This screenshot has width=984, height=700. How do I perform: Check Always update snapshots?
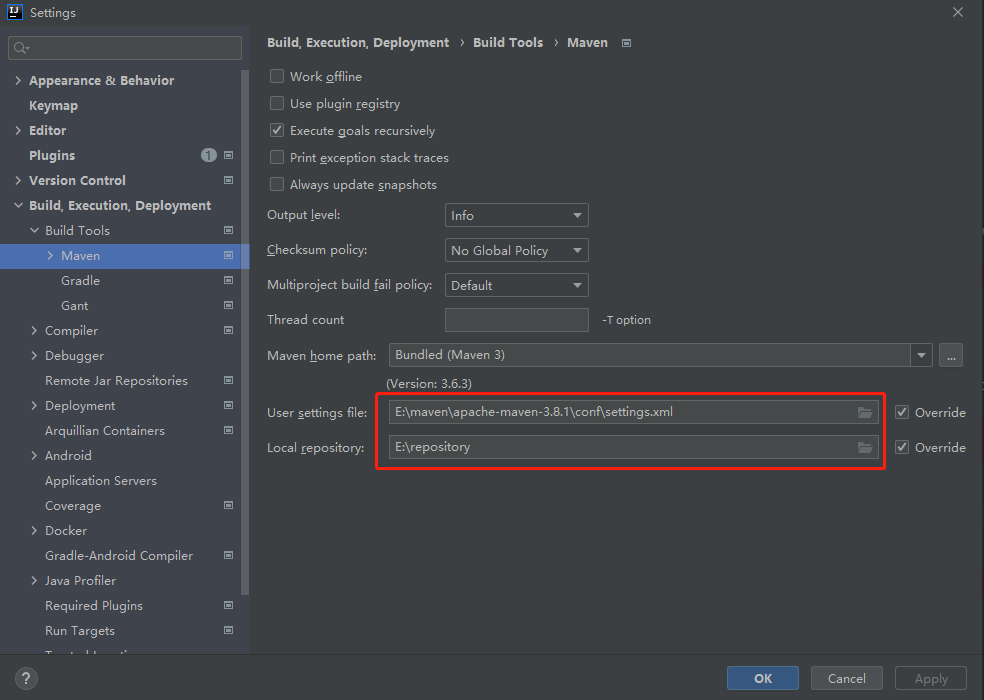[277, 185]
